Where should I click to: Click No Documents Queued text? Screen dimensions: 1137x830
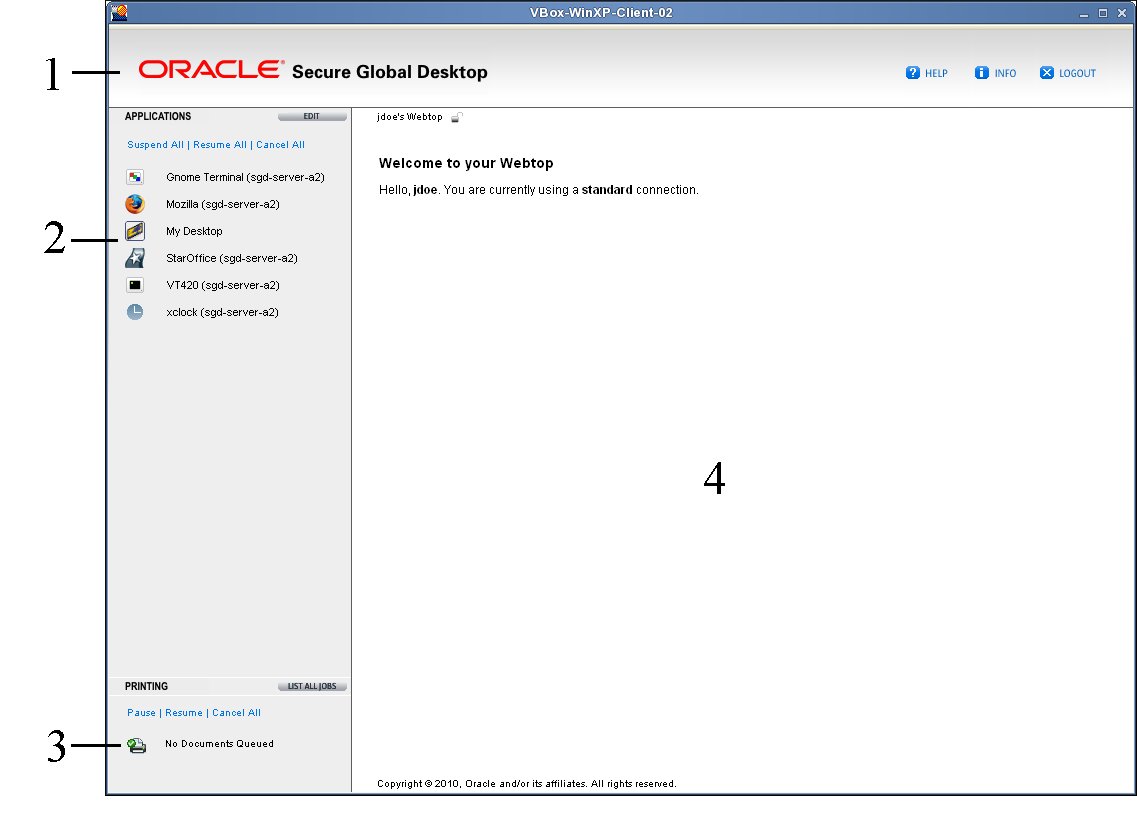pyautogui.click(x=219, y=744)
